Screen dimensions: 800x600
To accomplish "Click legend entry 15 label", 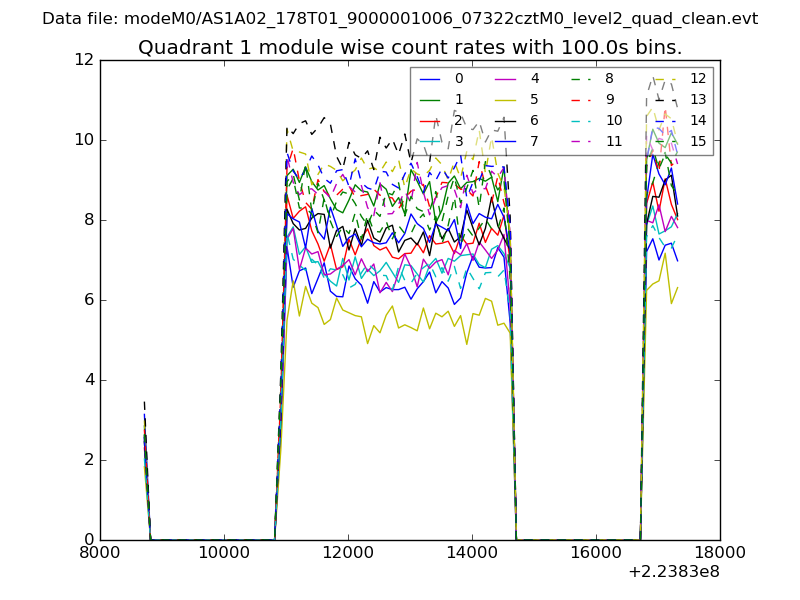I will (698, 141).
